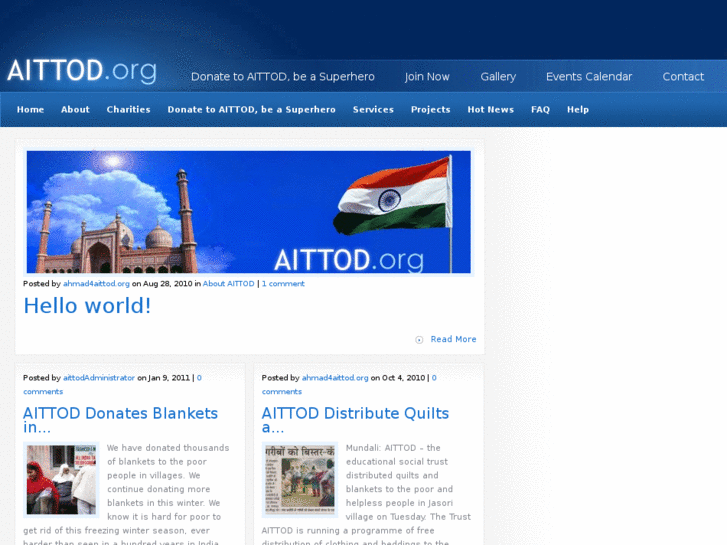Click the date text 'on Oct 4, 2010'
The width and height of the screenshot is (727, 545).
398,378
